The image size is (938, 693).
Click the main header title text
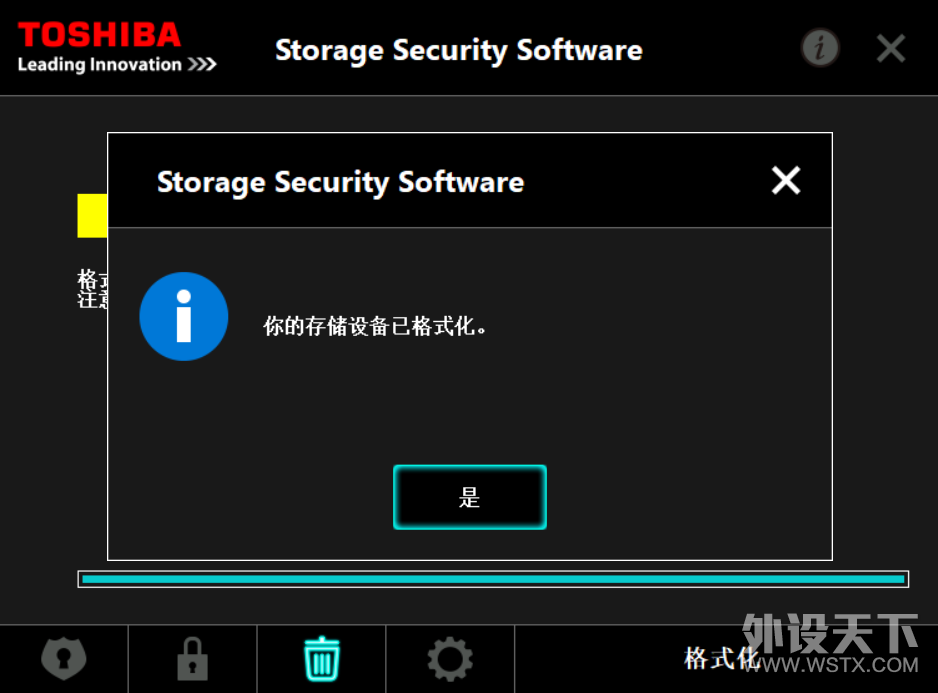point(459,50)
